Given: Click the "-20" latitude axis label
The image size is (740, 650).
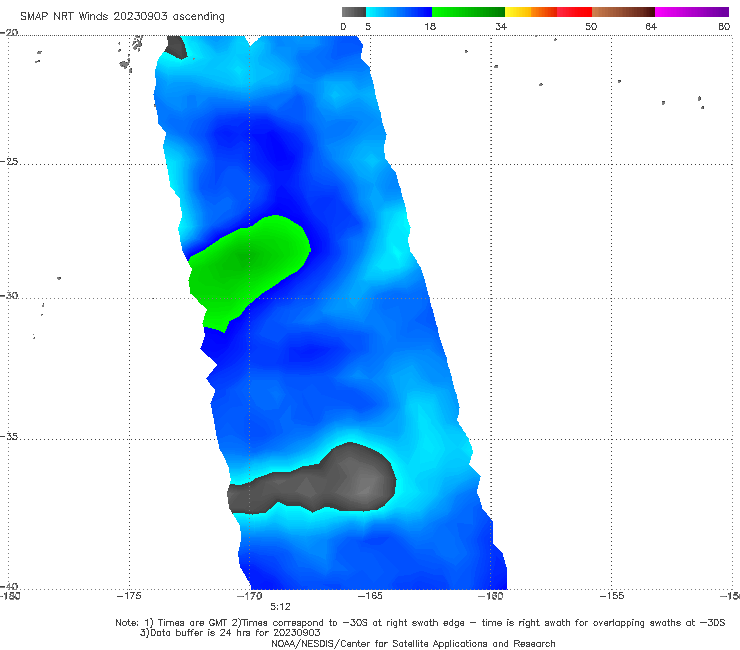Looking at the screenshot, I should 9,32.
